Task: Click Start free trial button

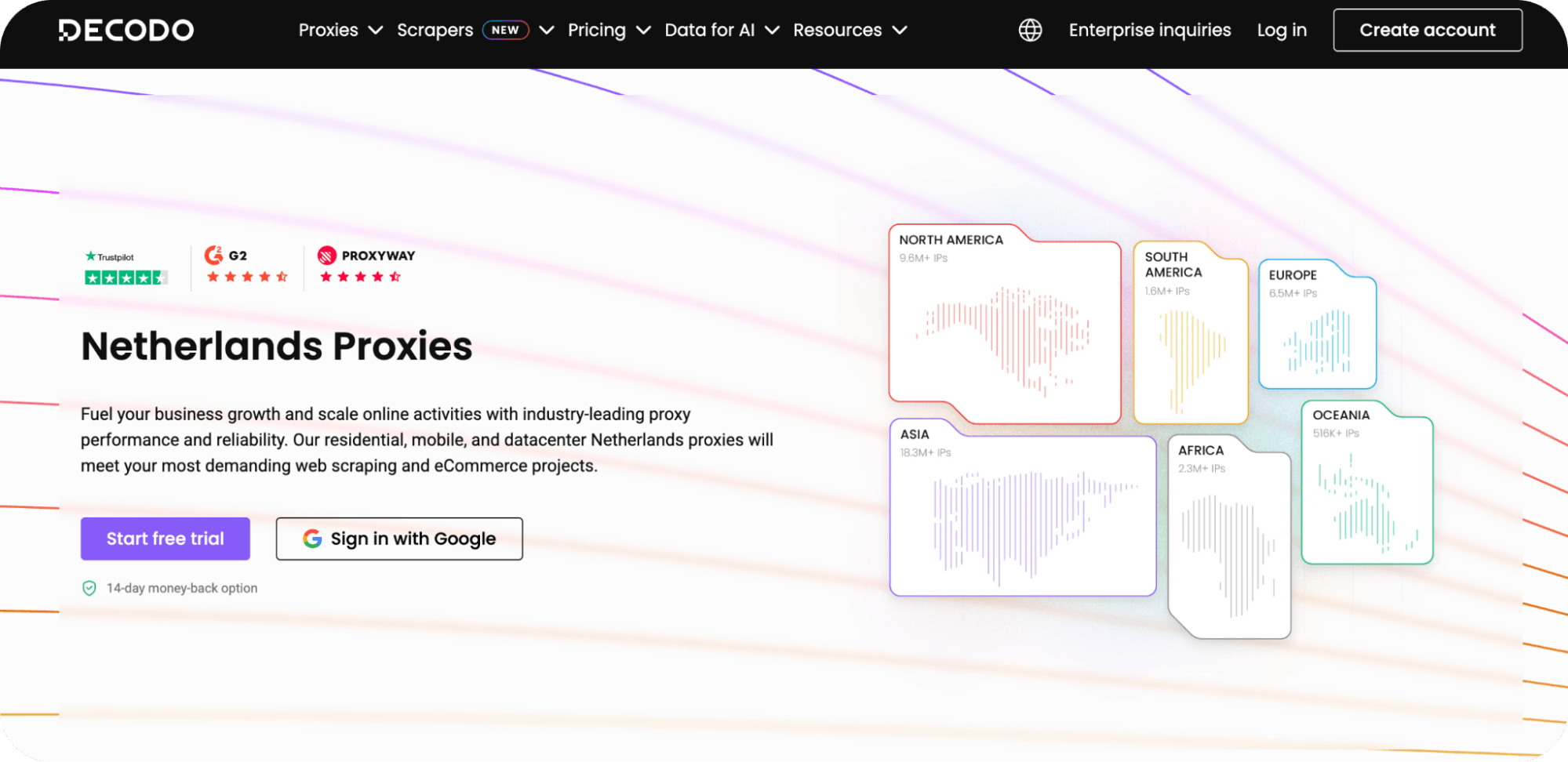Action: coord(166,539)
